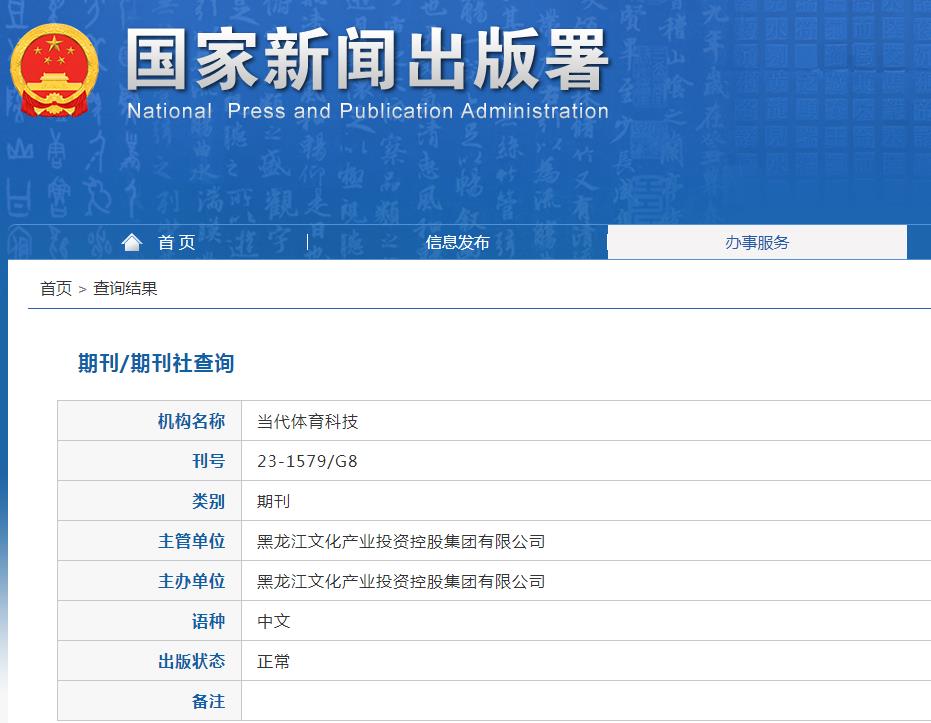The height and width of the screenshot is (723, 931).
Task: Click the journal name 当代体育科技
Action: click(x=303, y=420)
